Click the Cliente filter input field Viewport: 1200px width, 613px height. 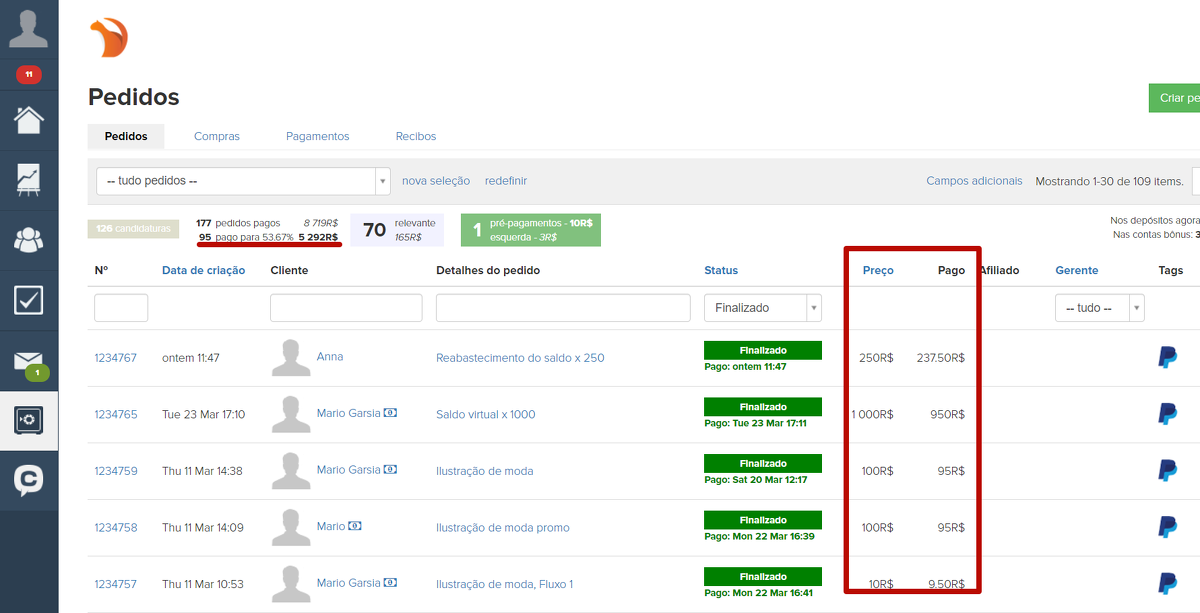point(346,308)
